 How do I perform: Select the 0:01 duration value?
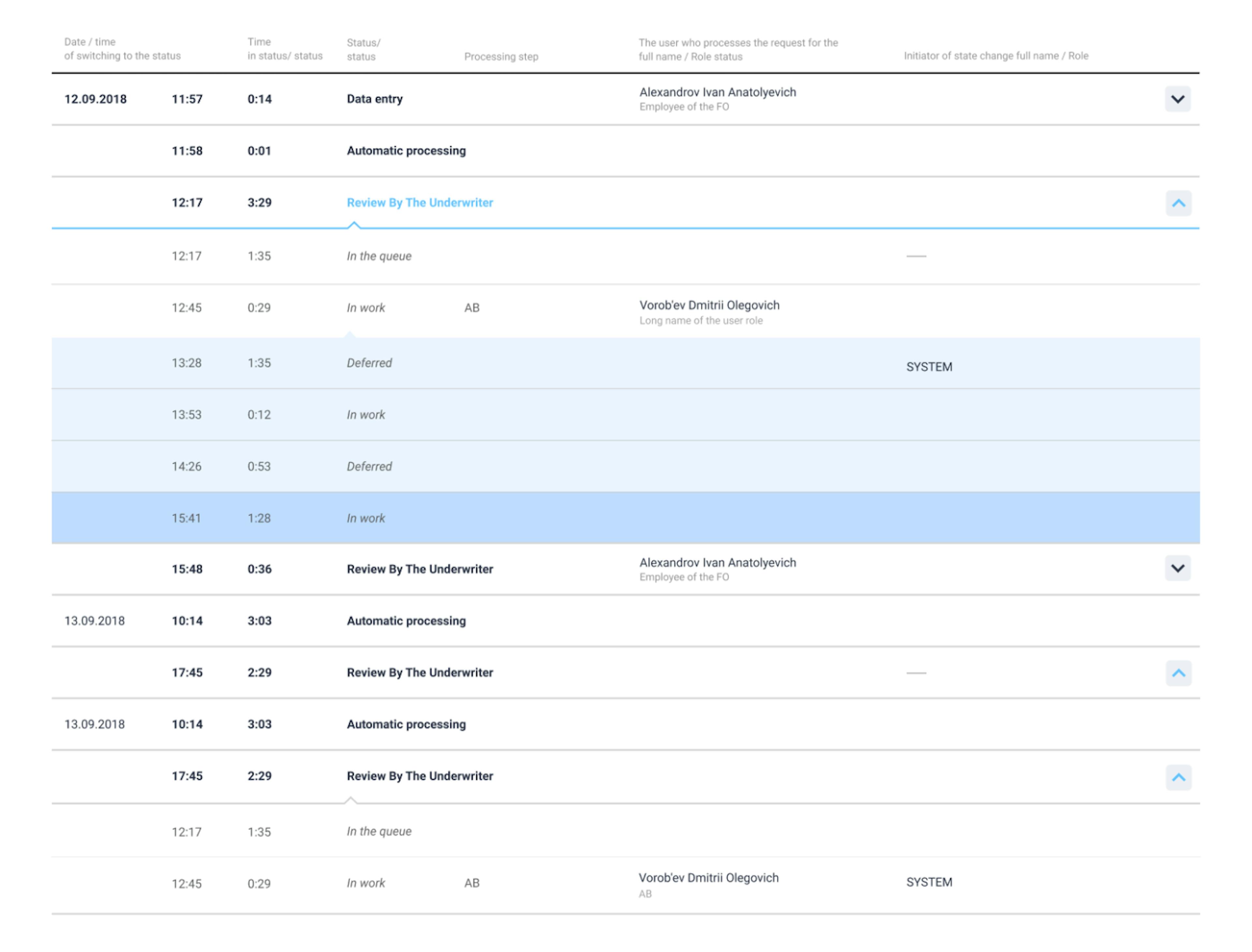click(259, 151)
